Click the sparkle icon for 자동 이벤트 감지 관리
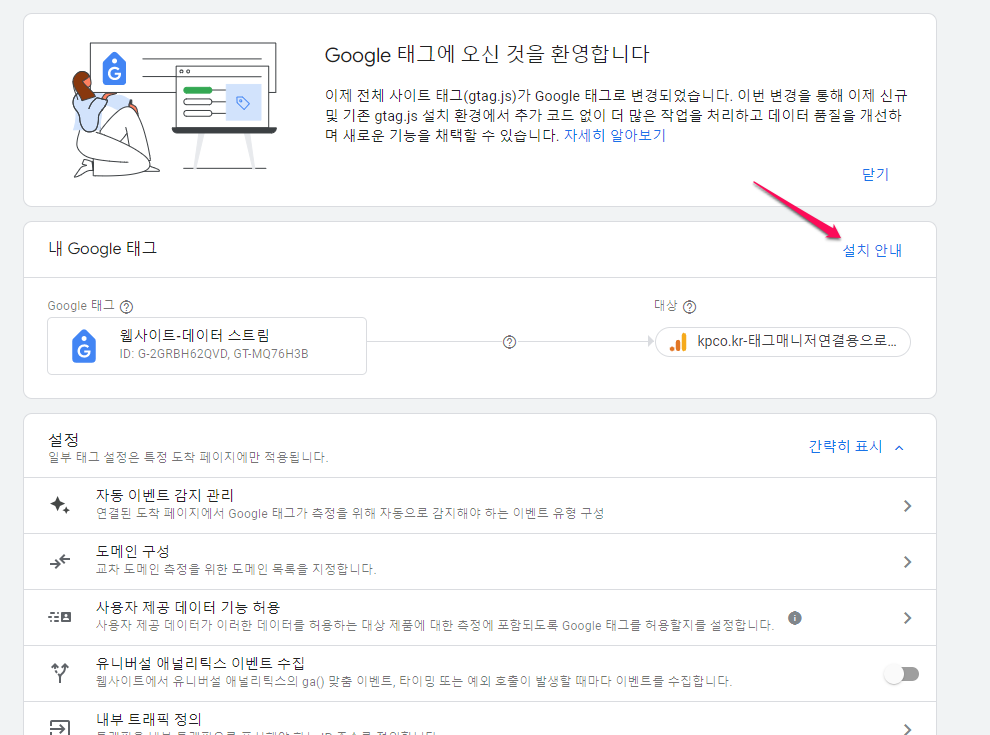The image size is (990, 735). (60, 505)
